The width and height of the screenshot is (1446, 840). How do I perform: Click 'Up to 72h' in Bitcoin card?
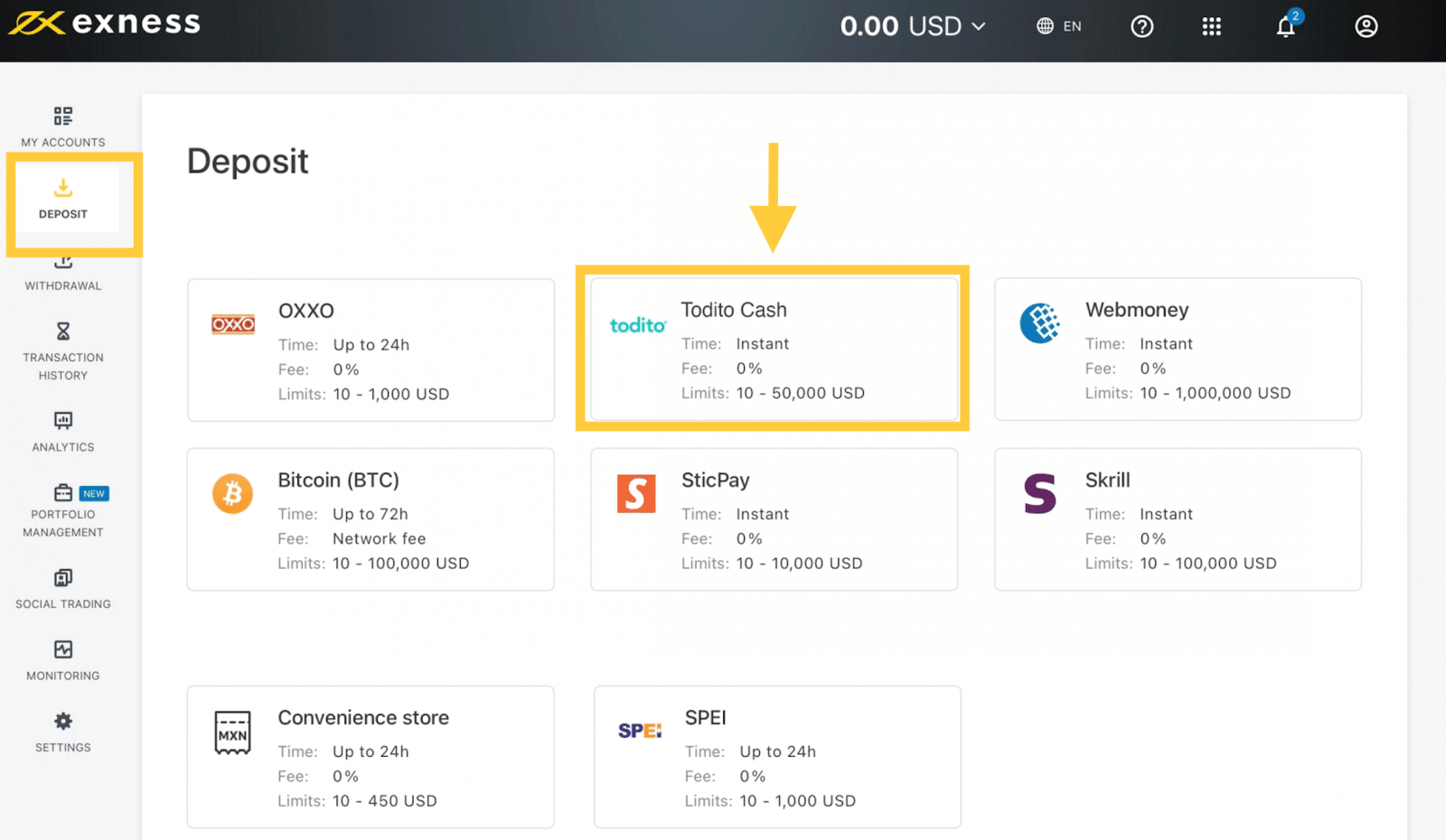pyautogui.click(x=371, y=514)
